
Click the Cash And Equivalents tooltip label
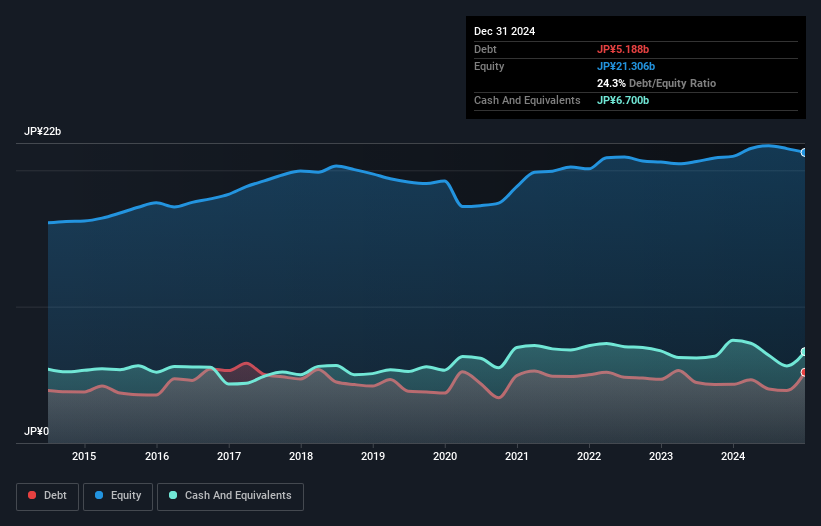(x=527, y=100)
